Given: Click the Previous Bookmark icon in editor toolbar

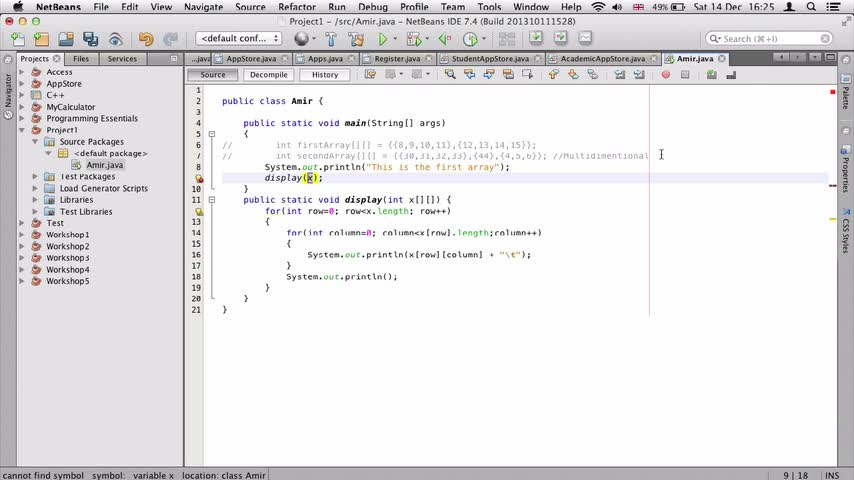Looking at the screenshot, I should point(553,74).
